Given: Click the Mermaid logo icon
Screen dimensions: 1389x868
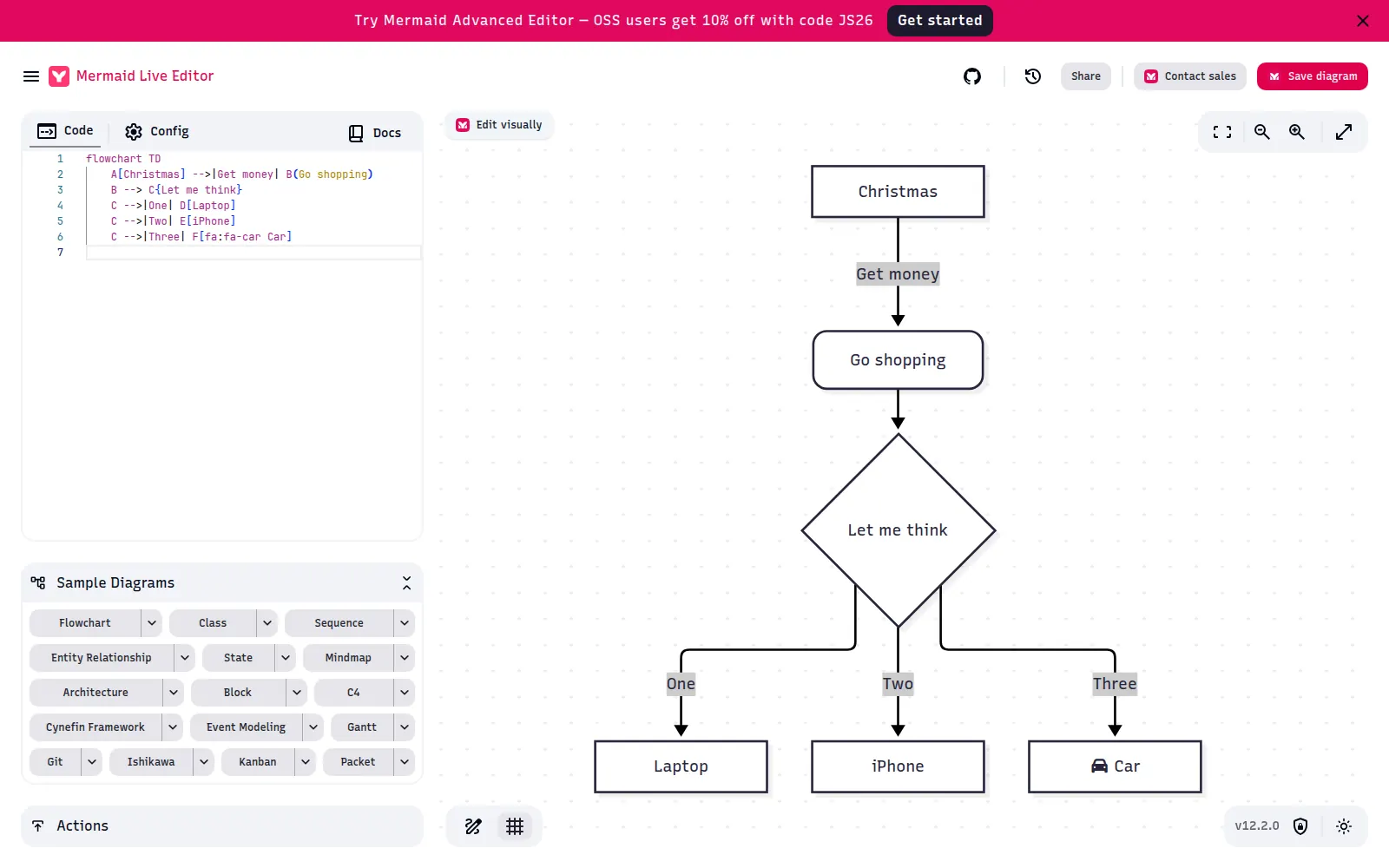Looking at the screenshot, I should point(59,76).
